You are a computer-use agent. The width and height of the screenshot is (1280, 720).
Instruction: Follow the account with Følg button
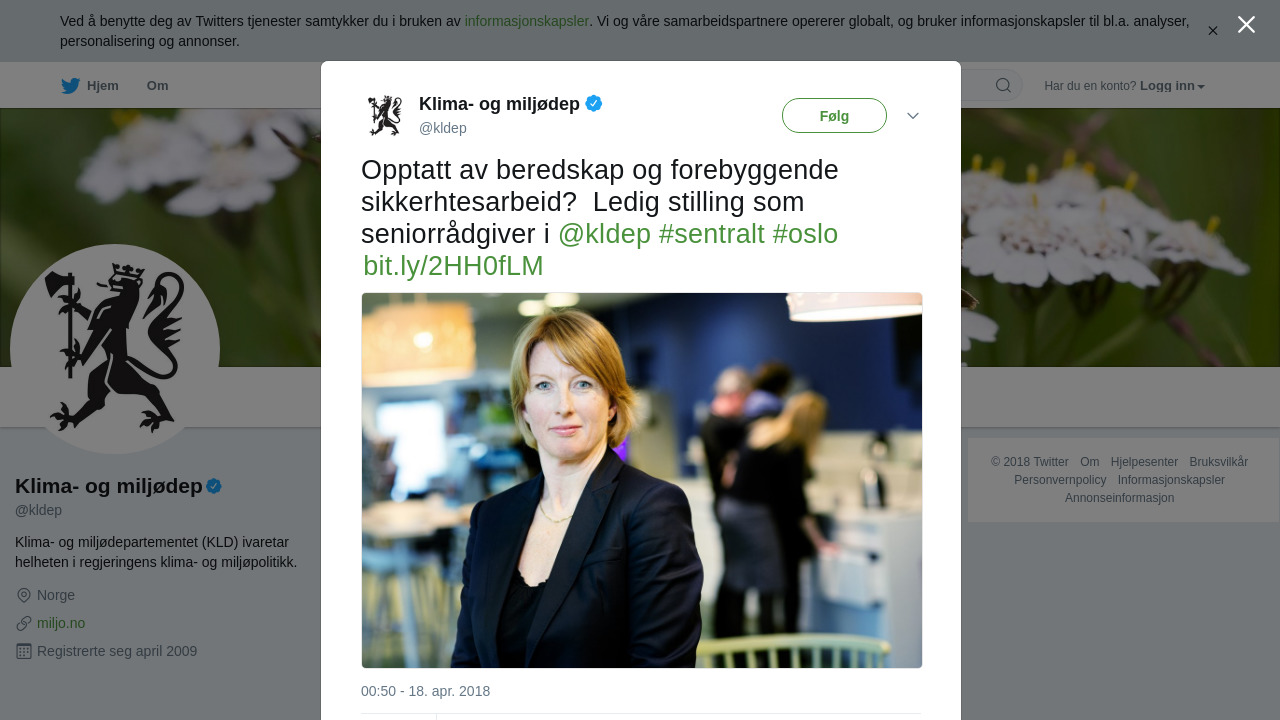[834, 116]
